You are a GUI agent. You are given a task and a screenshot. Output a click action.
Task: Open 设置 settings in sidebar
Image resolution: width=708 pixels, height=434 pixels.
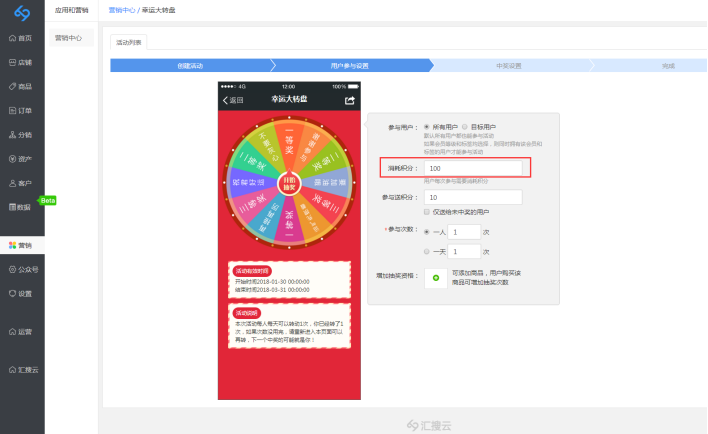21,293
